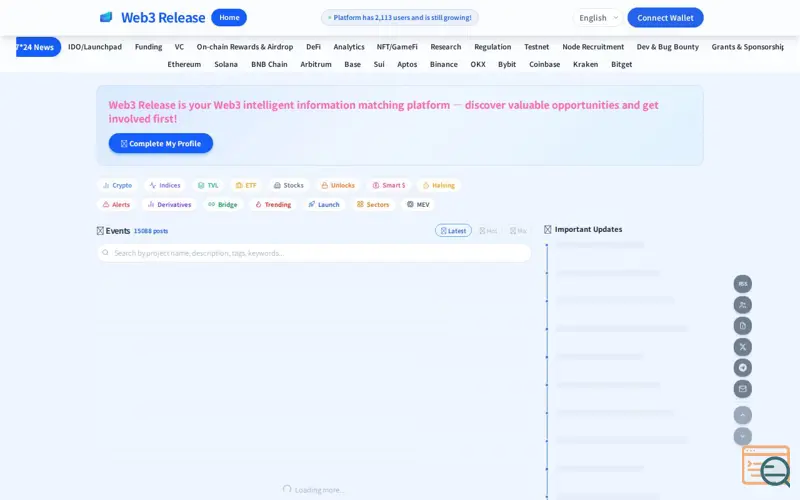Viewport: 800px width, 500px height.
Task: Filter by Kraken exchange
Action: coord(585,64)
